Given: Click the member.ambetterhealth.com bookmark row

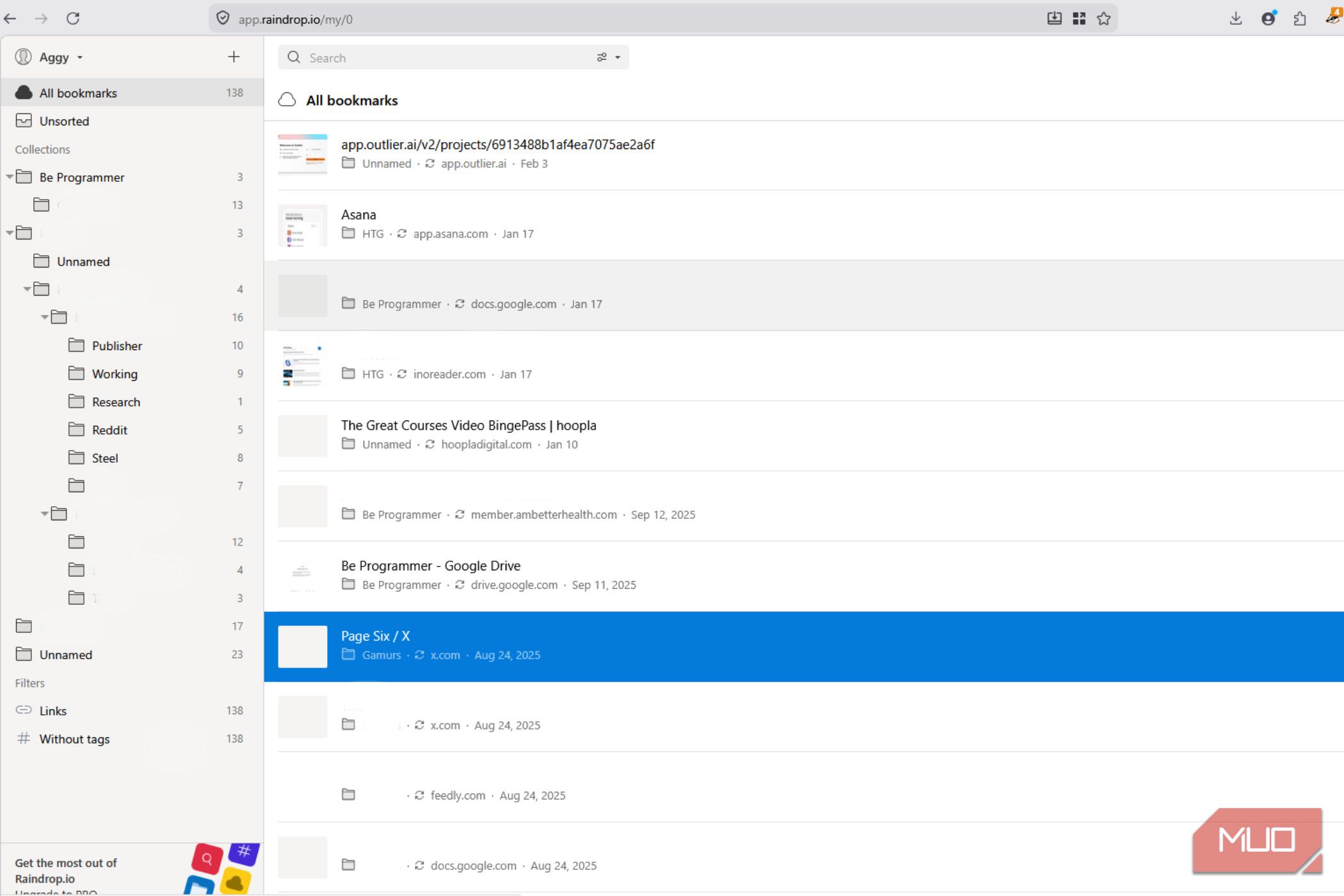Looking at the screenshot, I should (x=804, y=506).
